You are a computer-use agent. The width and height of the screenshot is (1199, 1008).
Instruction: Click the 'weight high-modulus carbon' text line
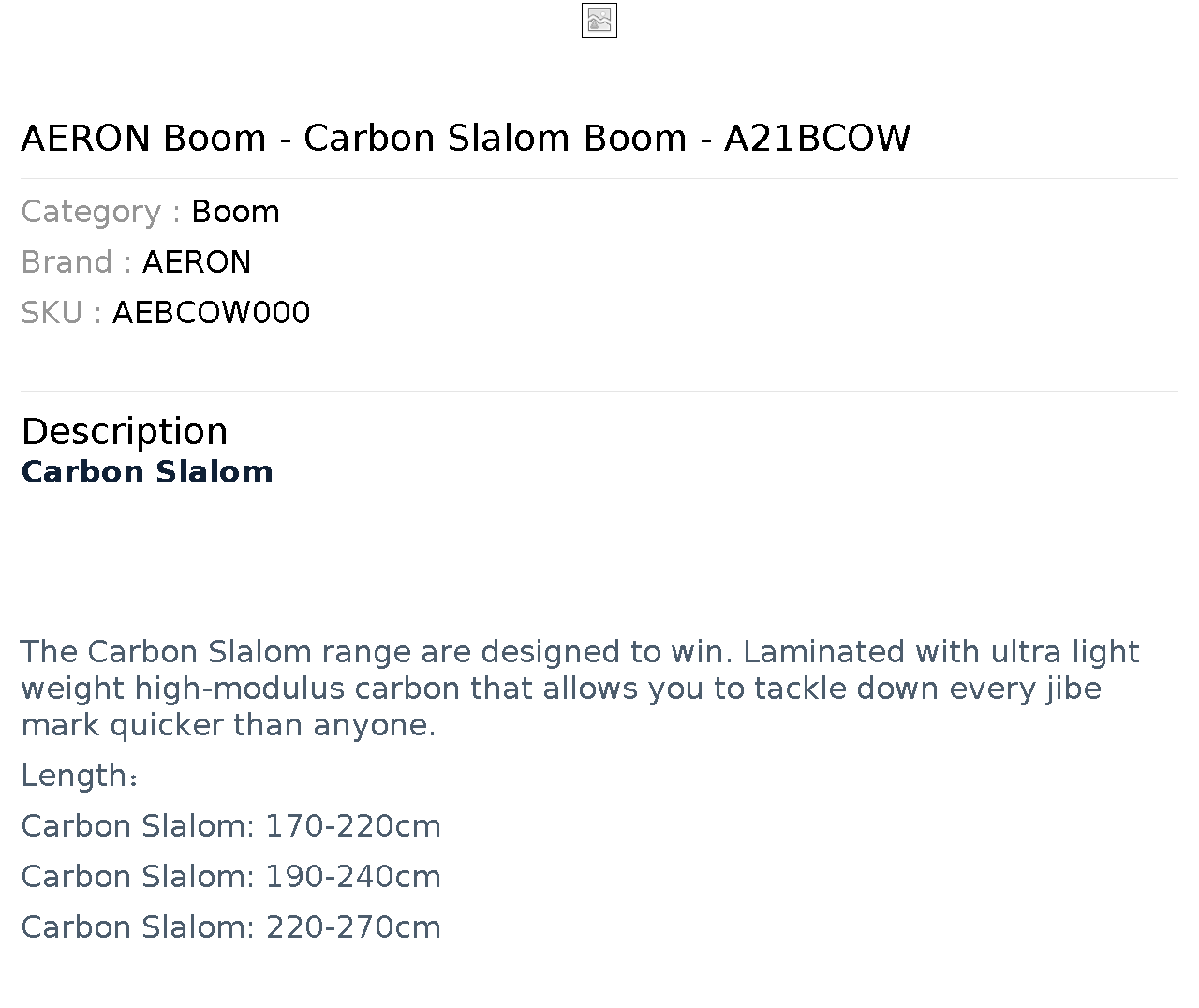561,689
